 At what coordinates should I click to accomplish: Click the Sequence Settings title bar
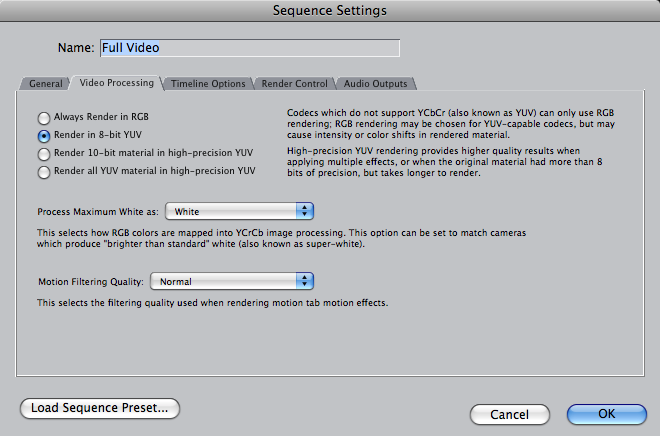pos(330,10)
